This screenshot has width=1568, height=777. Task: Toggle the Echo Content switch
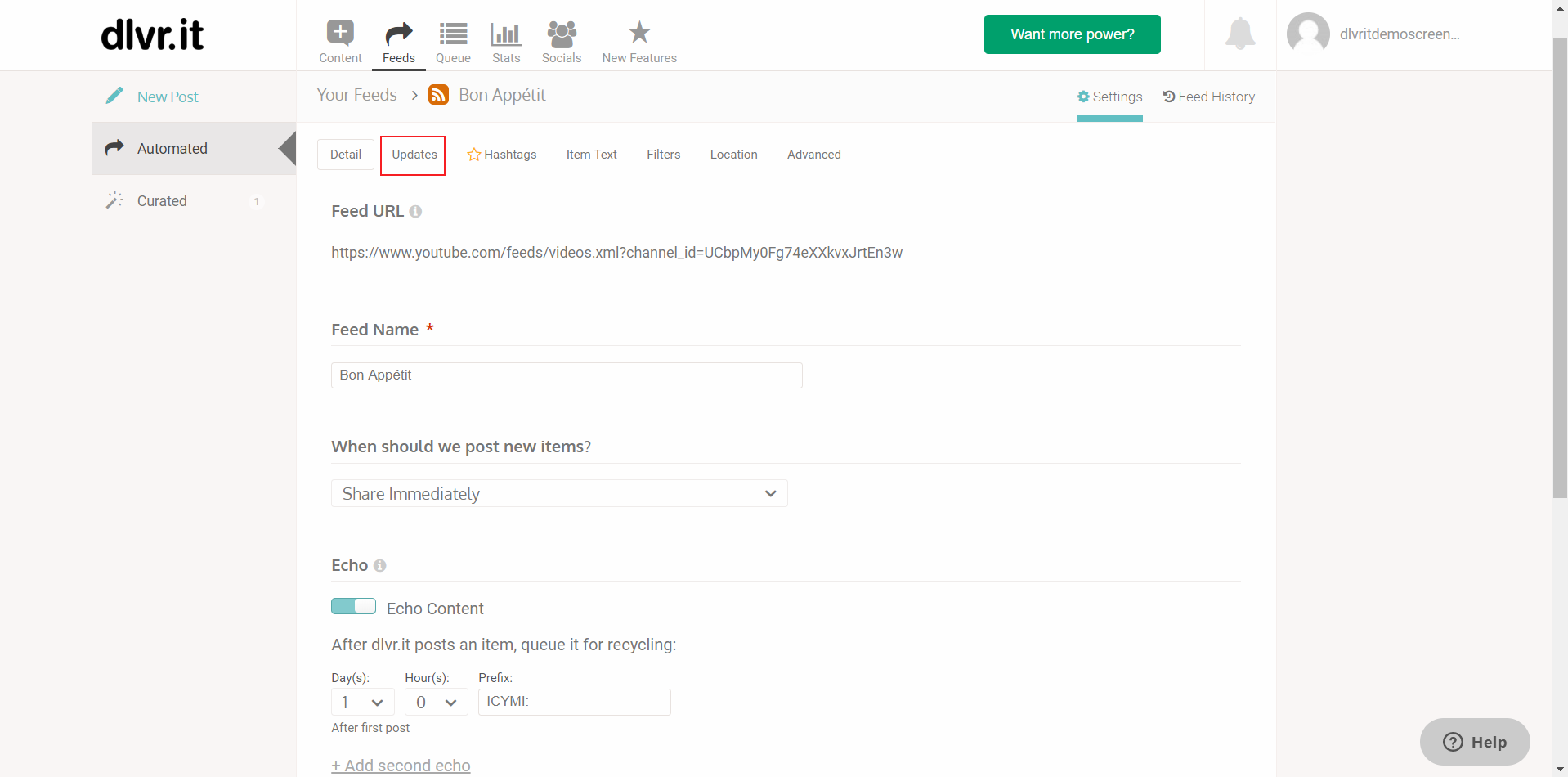pos(353,606)
